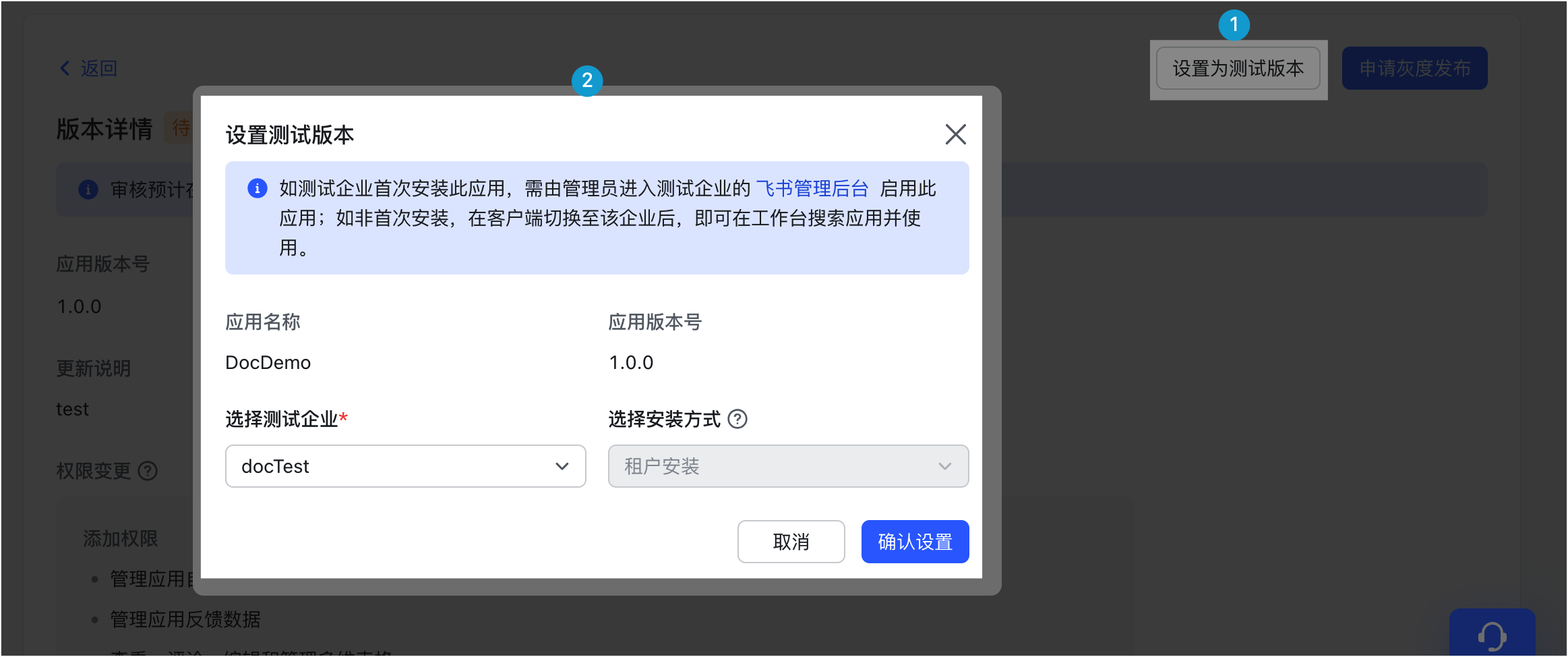Click the orange 待 status tag
This screenshot has width=1568, height=657.
[x=179, y=127]
